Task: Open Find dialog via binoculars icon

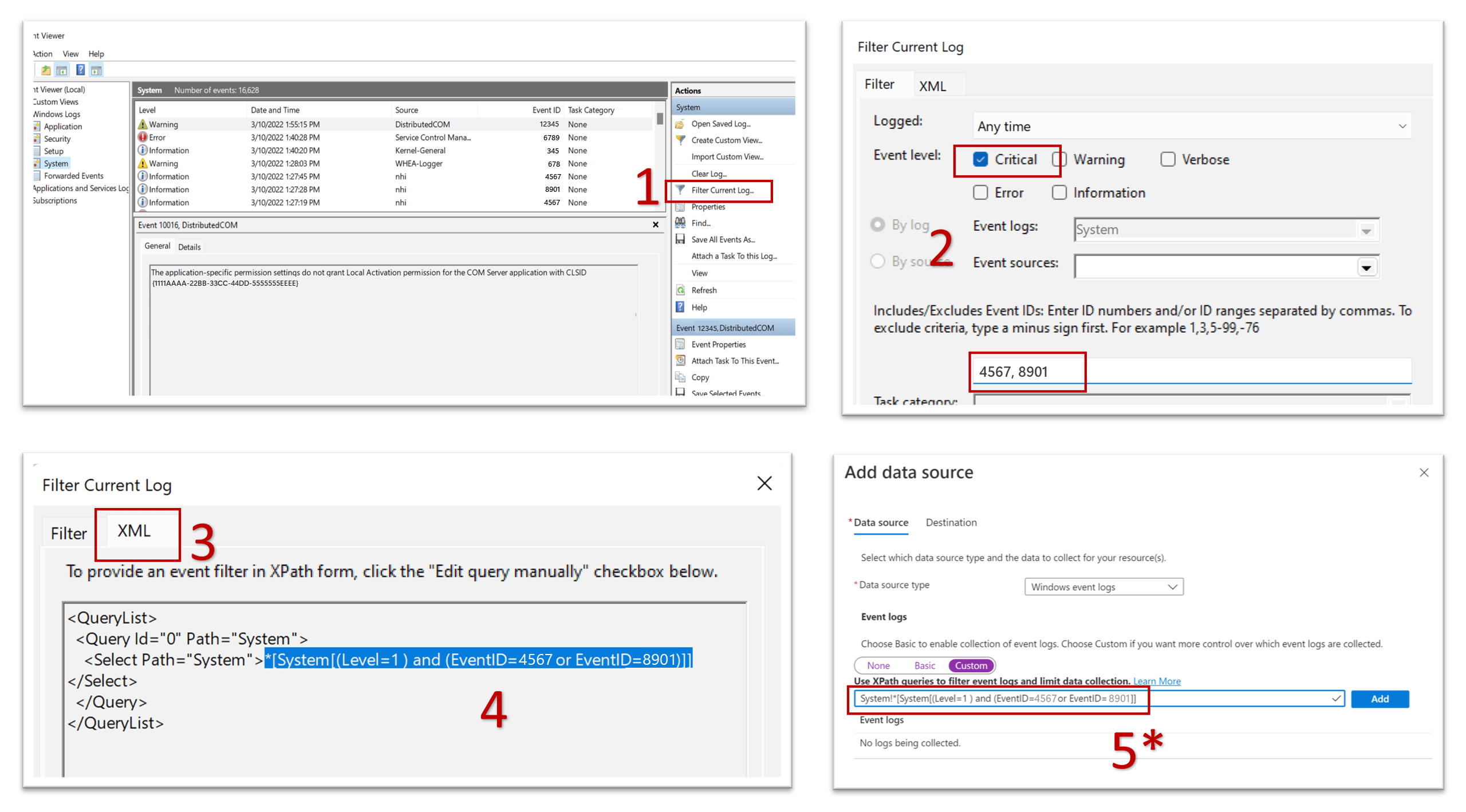Action: [x=680, y=223]
